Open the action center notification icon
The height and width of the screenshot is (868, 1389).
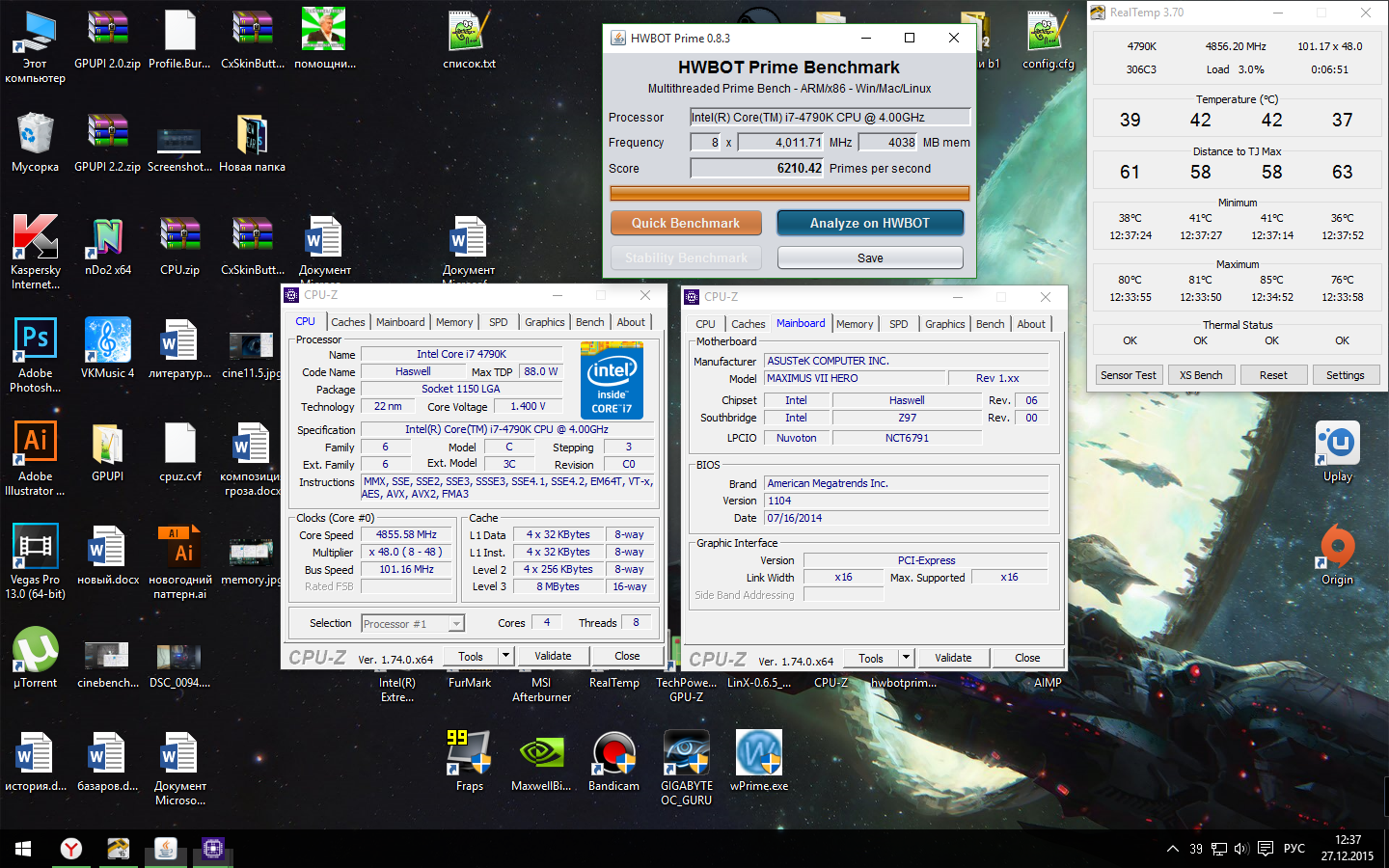pyautogui.click(x=1266, y=849)
